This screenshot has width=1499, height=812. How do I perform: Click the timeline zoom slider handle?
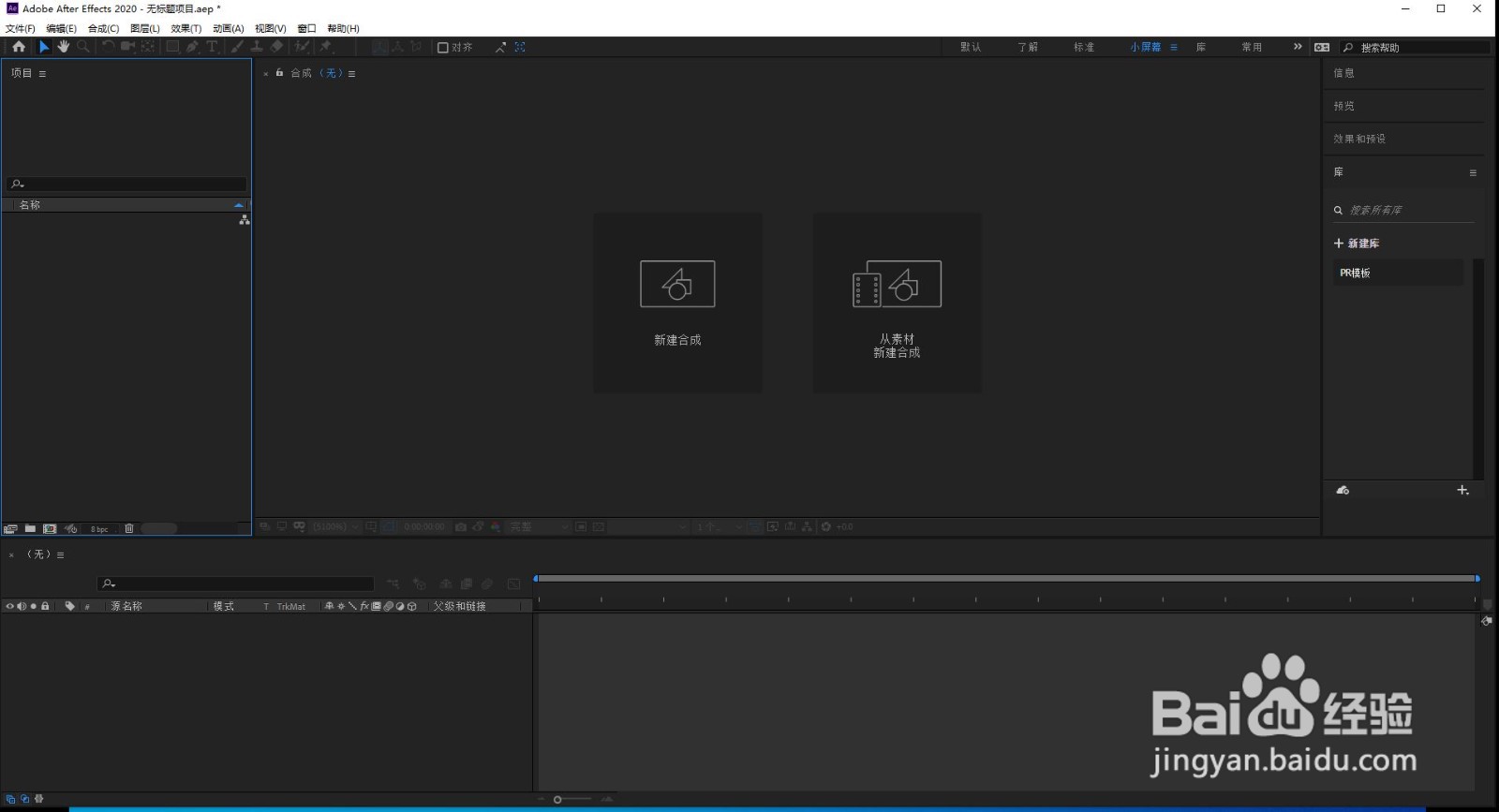557,800
